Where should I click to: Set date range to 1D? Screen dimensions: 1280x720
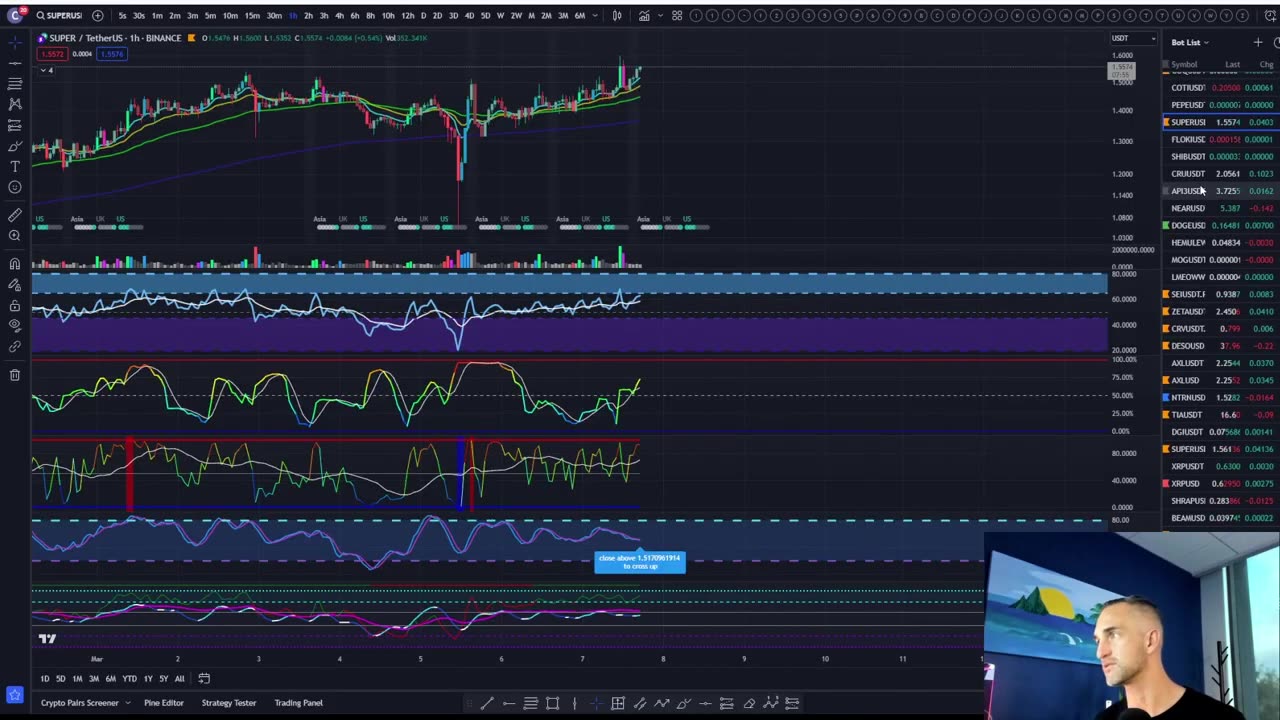click(44, 679)
